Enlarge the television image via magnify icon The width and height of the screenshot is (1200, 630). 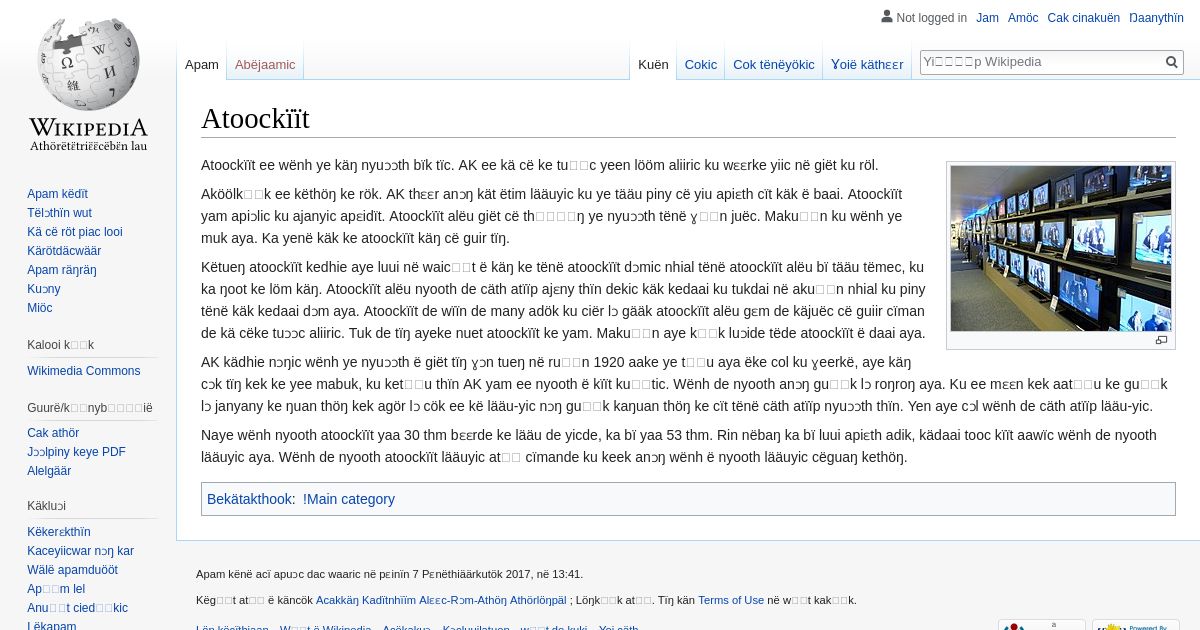click(x=1161, y=340)
